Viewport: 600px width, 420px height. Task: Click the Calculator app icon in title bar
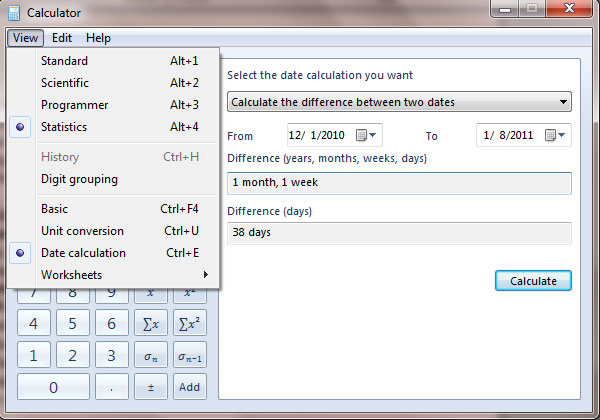[14, 13]
